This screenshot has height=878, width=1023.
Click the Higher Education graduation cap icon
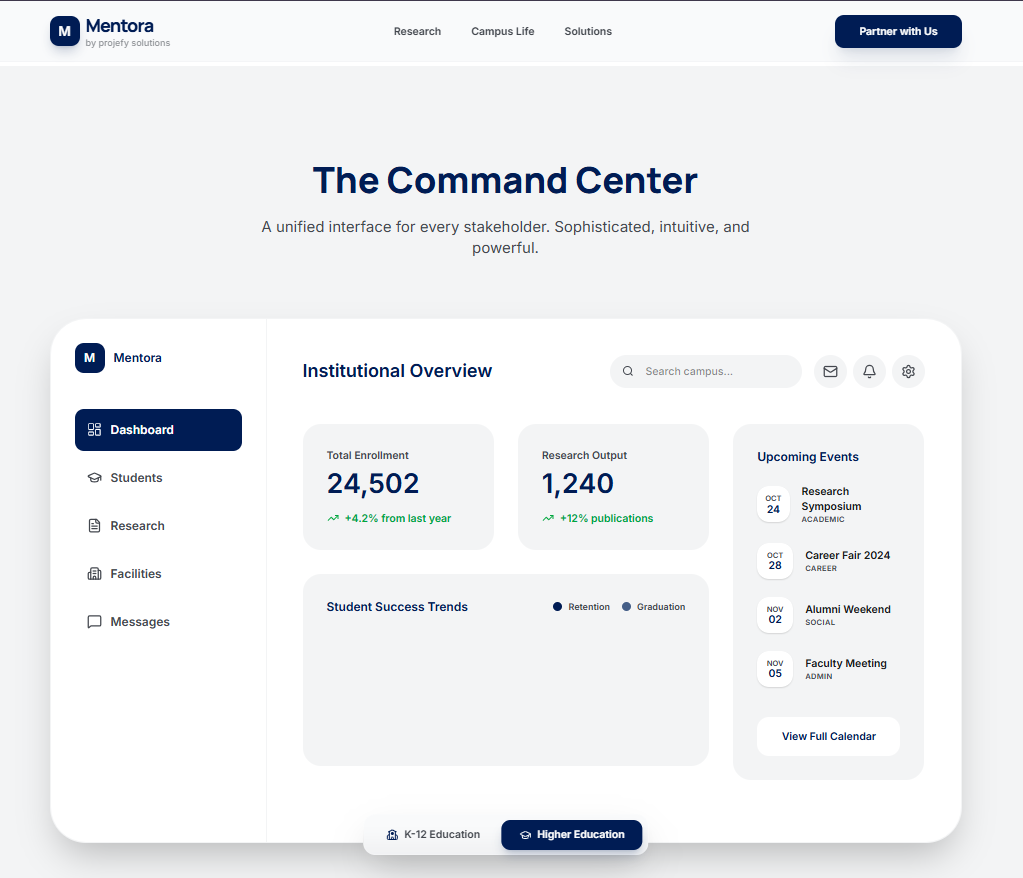[x=525, y=835]
